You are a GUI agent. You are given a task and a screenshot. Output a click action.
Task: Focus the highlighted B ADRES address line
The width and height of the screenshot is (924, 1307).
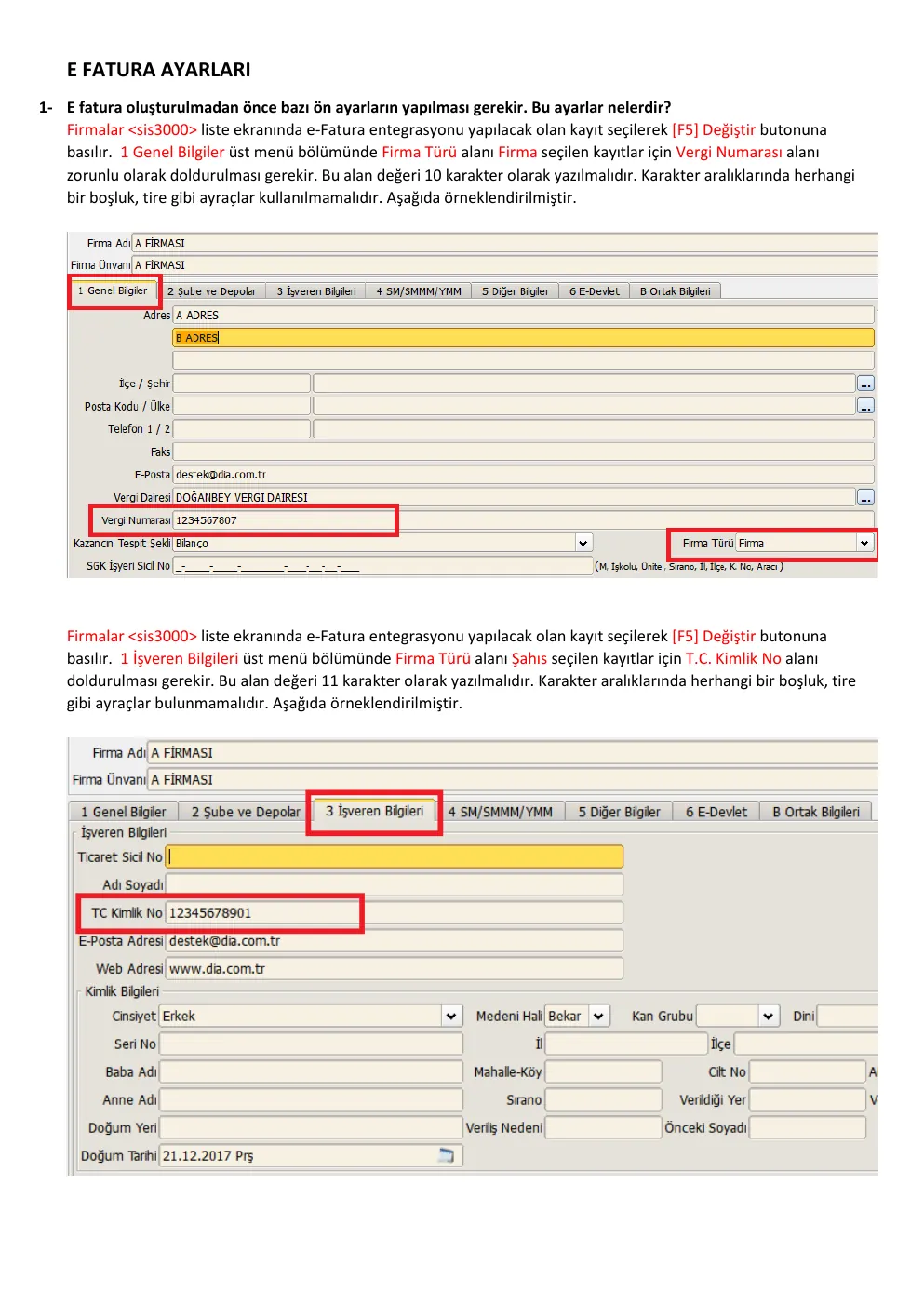tap(524, 338)
